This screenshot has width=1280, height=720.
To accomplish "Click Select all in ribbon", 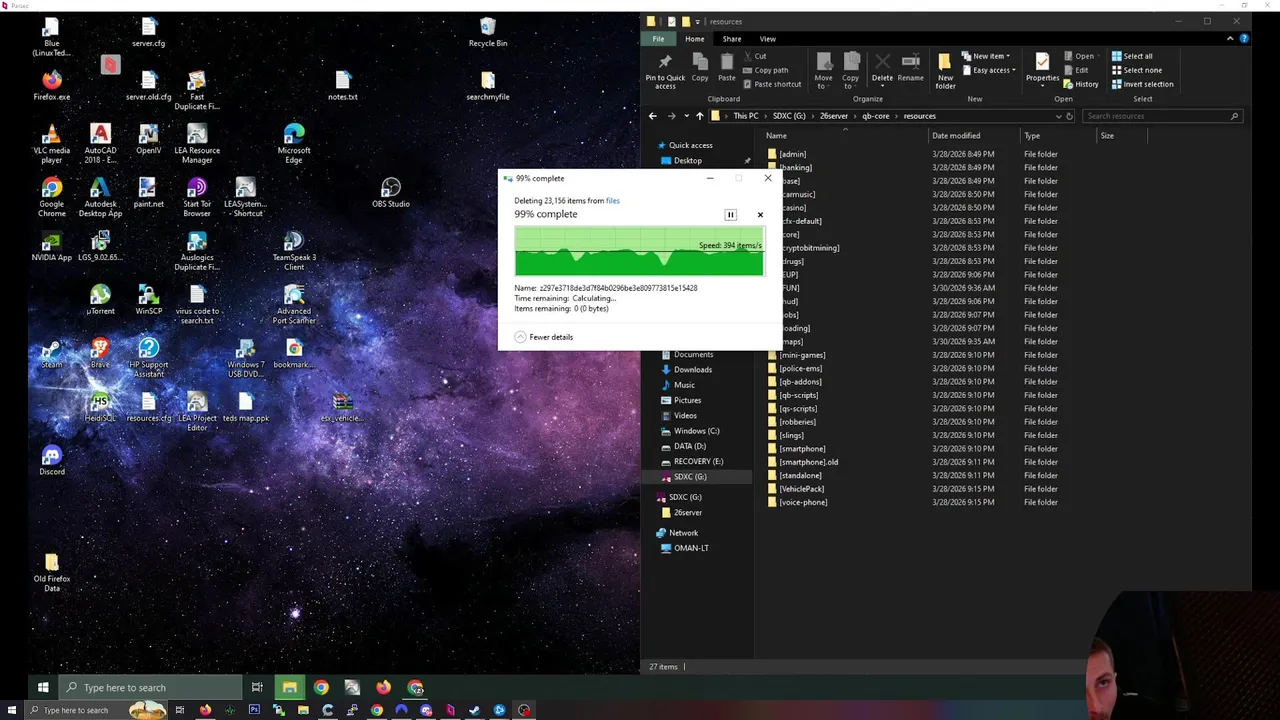I will point(1131,56).
